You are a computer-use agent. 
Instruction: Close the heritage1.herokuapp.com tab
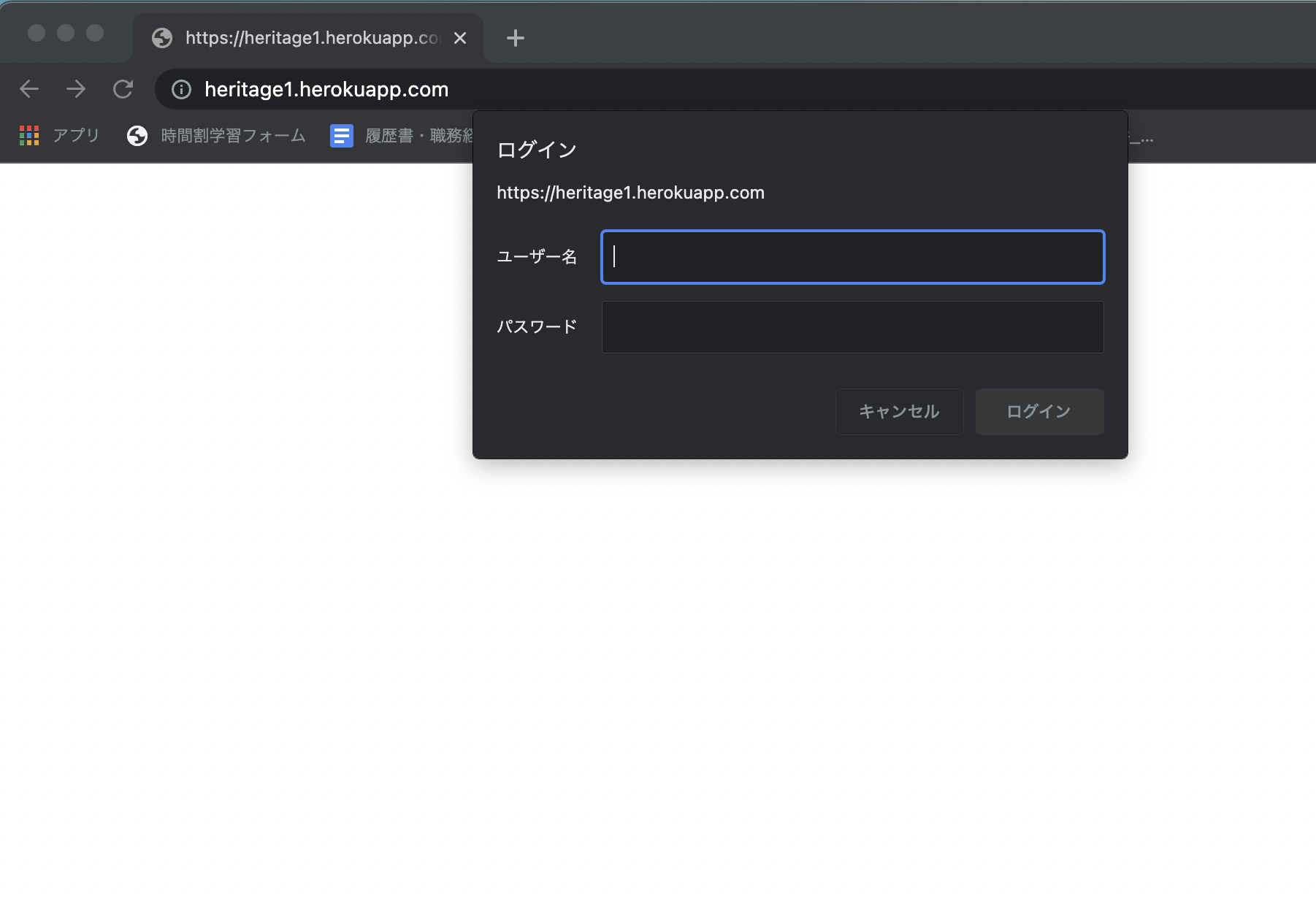460,38
